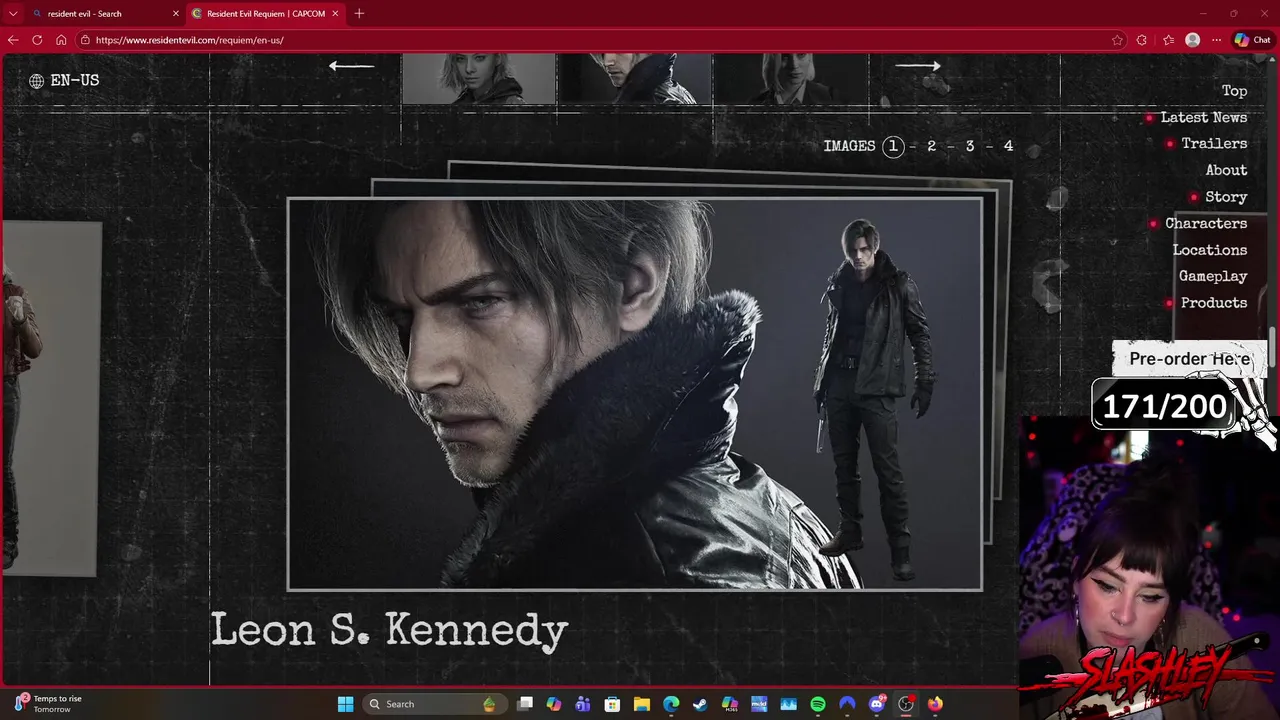
Task: Open the browser home page icon
Action: tap(61, 40)
